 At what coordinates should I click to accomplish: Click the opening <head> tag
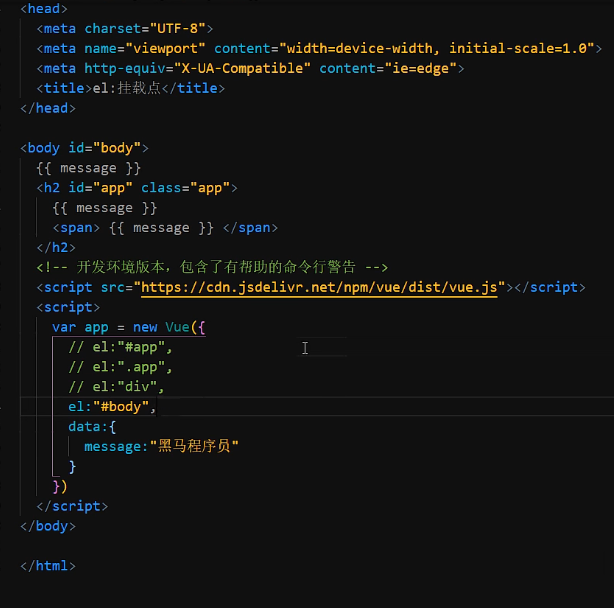(x=44, y=9)
